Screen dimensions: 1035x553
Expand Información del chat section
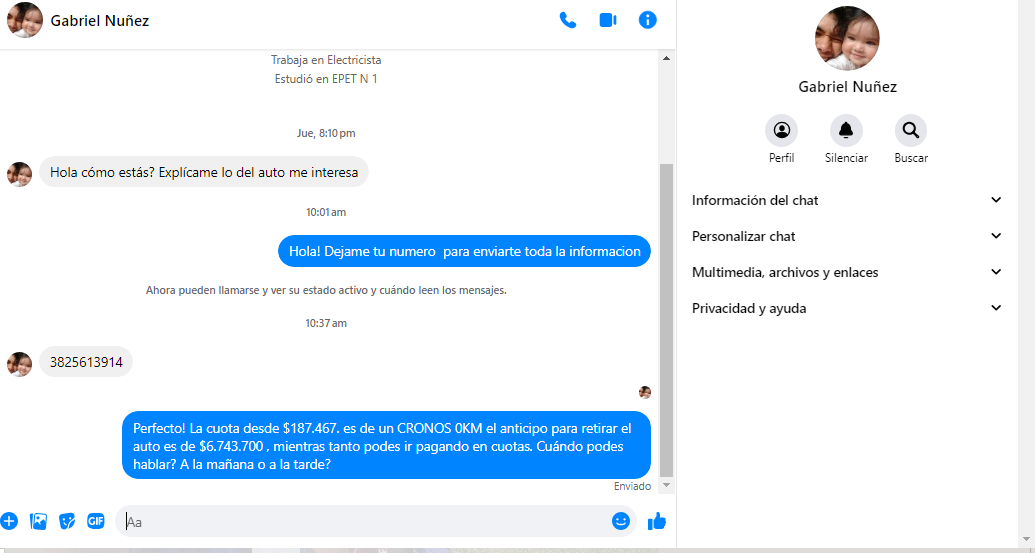click(x=847, y=200)
